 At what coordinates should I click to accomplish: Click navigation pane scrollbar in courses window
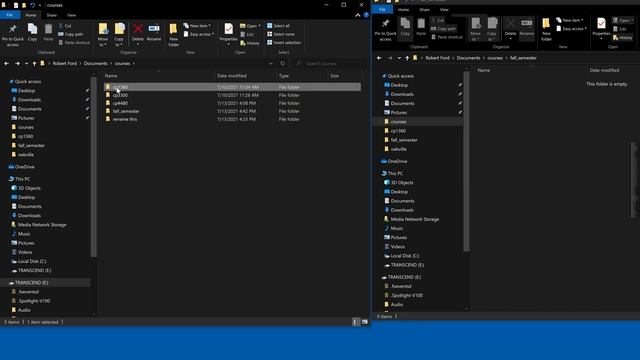[x=93, y=167]
